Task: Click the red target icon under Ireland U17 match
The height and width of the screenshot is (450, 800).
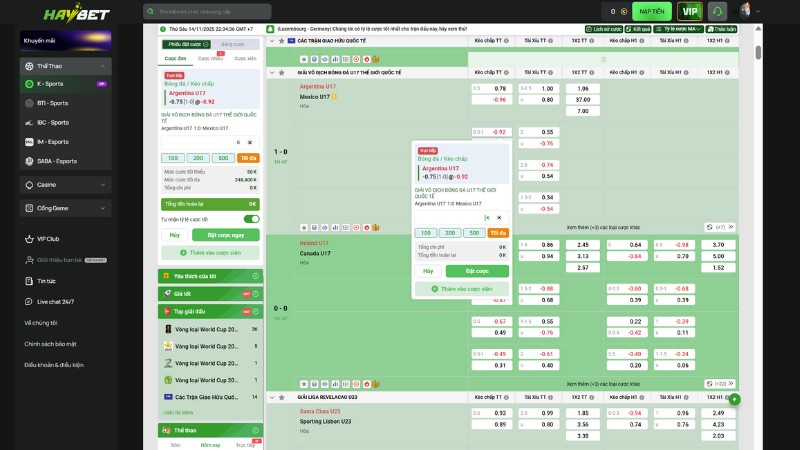Action: click(356, 384)
